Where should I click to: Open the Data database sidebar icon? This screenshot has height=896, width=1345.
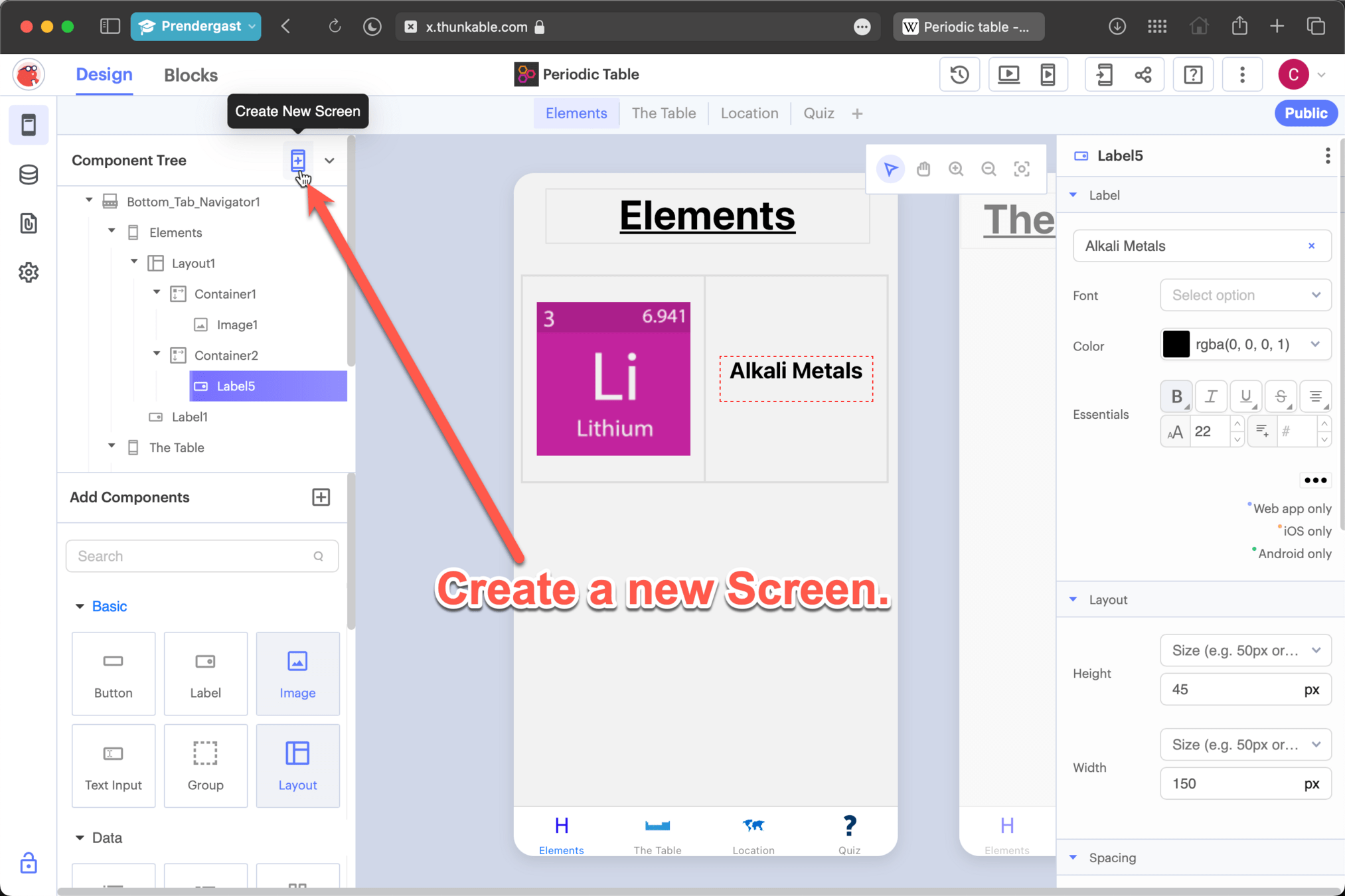[29, 175]
